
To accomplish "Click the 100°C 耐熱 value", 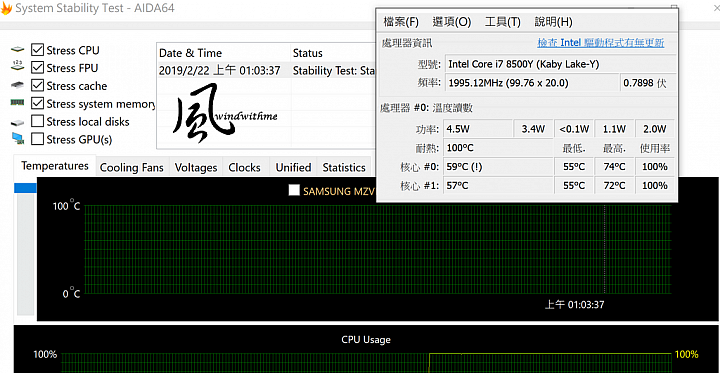I will 498,148.
